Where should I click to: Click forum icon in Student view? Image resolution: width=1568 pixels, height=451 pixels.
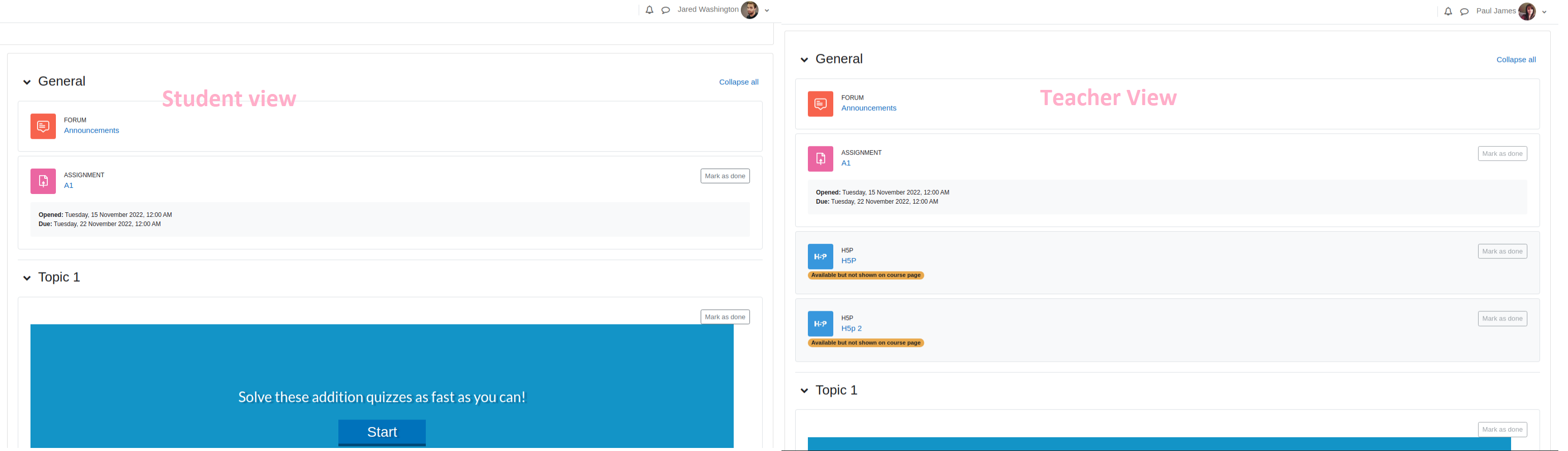coord(43,126)
